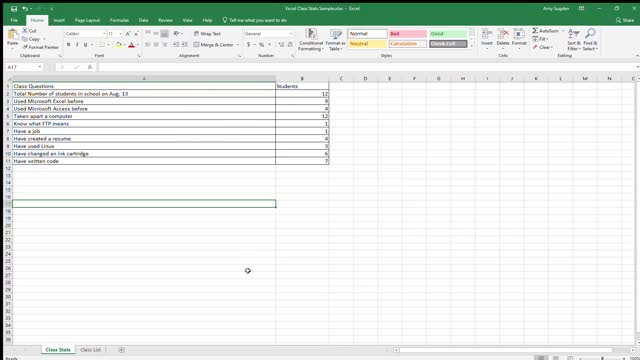This screenshot has height=360, width=640.
Task: Click the Share button
Action: 625,20
